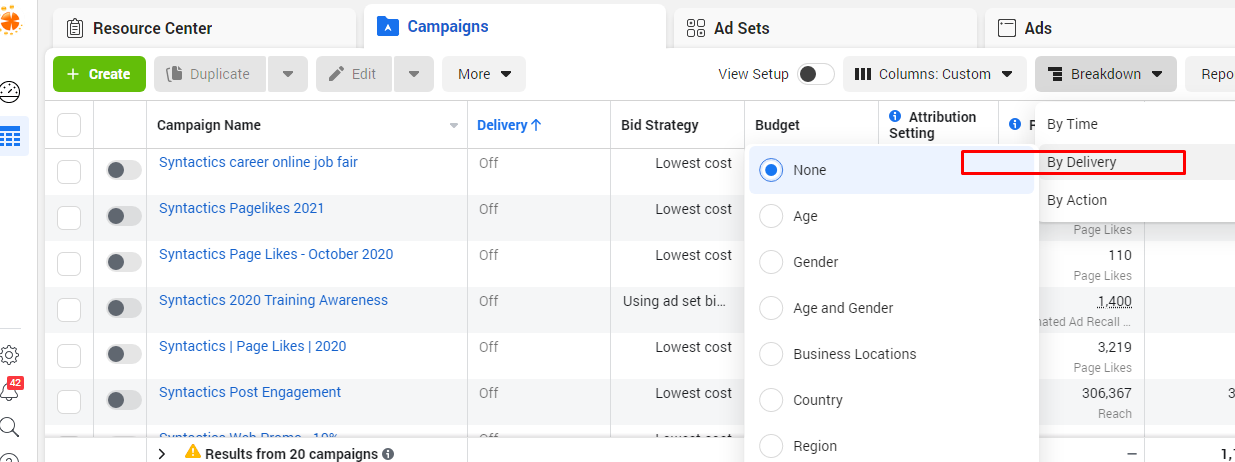Screen dimensions: 1235x462
Task: Choose By Delivery in Breakdown menu
Action: 1136,162
